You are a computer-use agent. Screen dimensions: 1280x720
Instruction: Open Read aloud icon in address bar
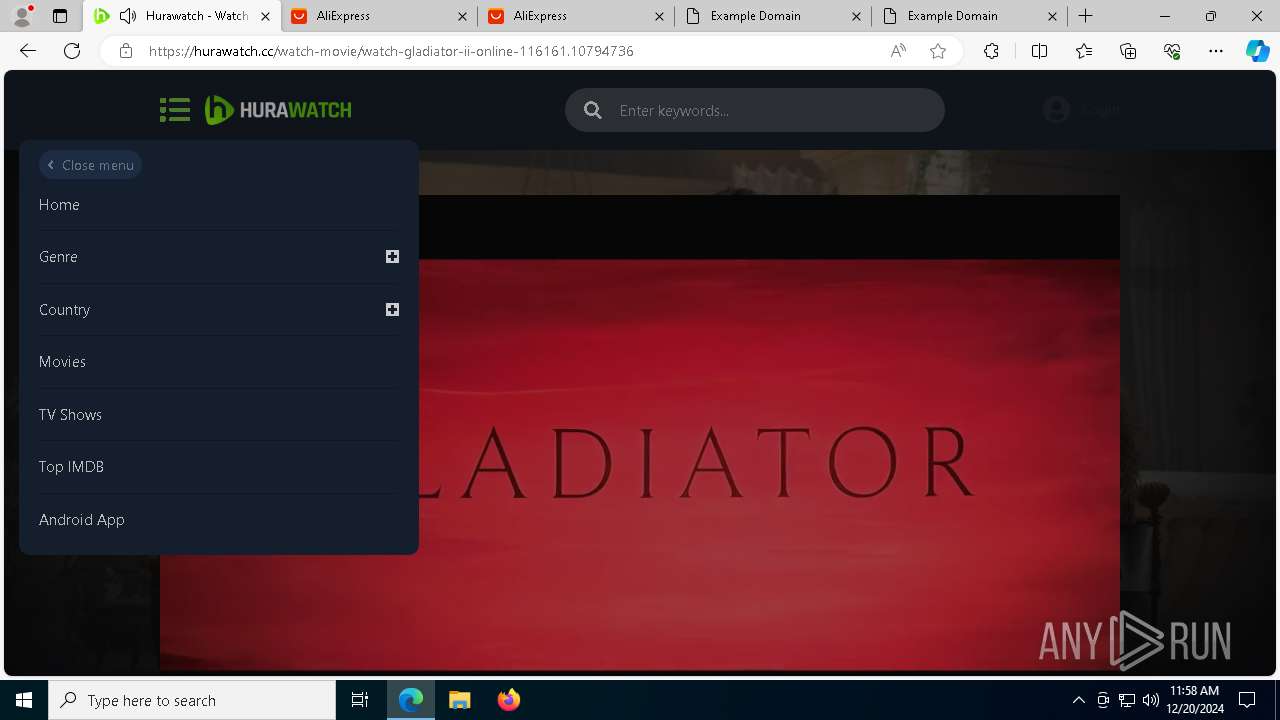[898, 51]
